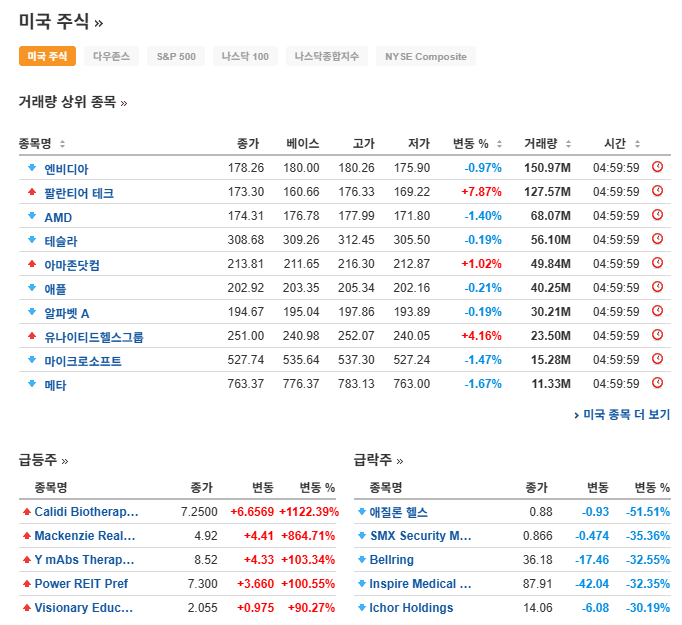
Task: Open the 테슬라 stock link
Action: (61, 241)
